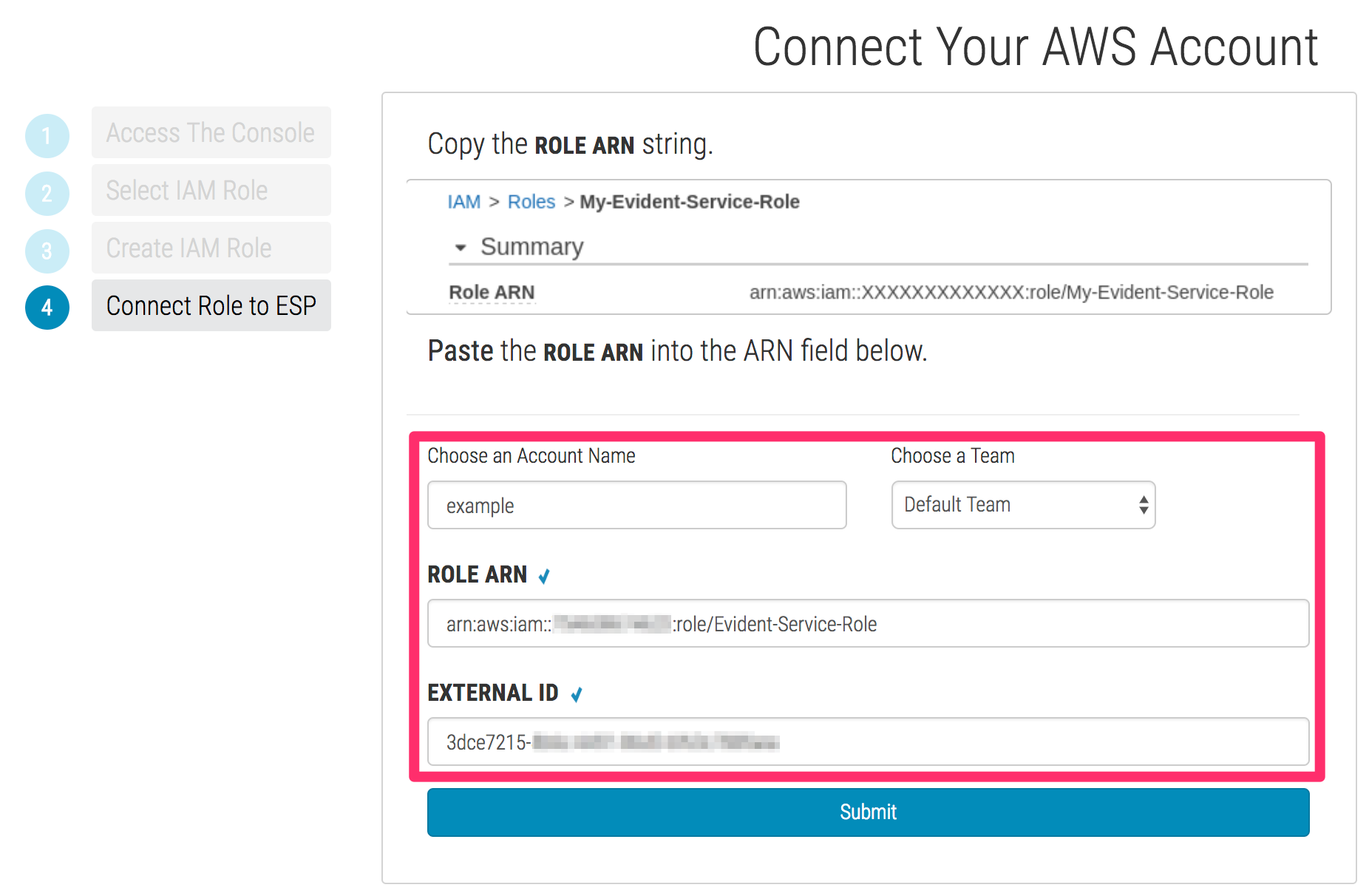Image resolution: width=1369 pixels, height=896 pixels.
Task: Click the checkmark icon beside EXTERNAL ID
Action: pyautogui.click(x=577, y=694)
